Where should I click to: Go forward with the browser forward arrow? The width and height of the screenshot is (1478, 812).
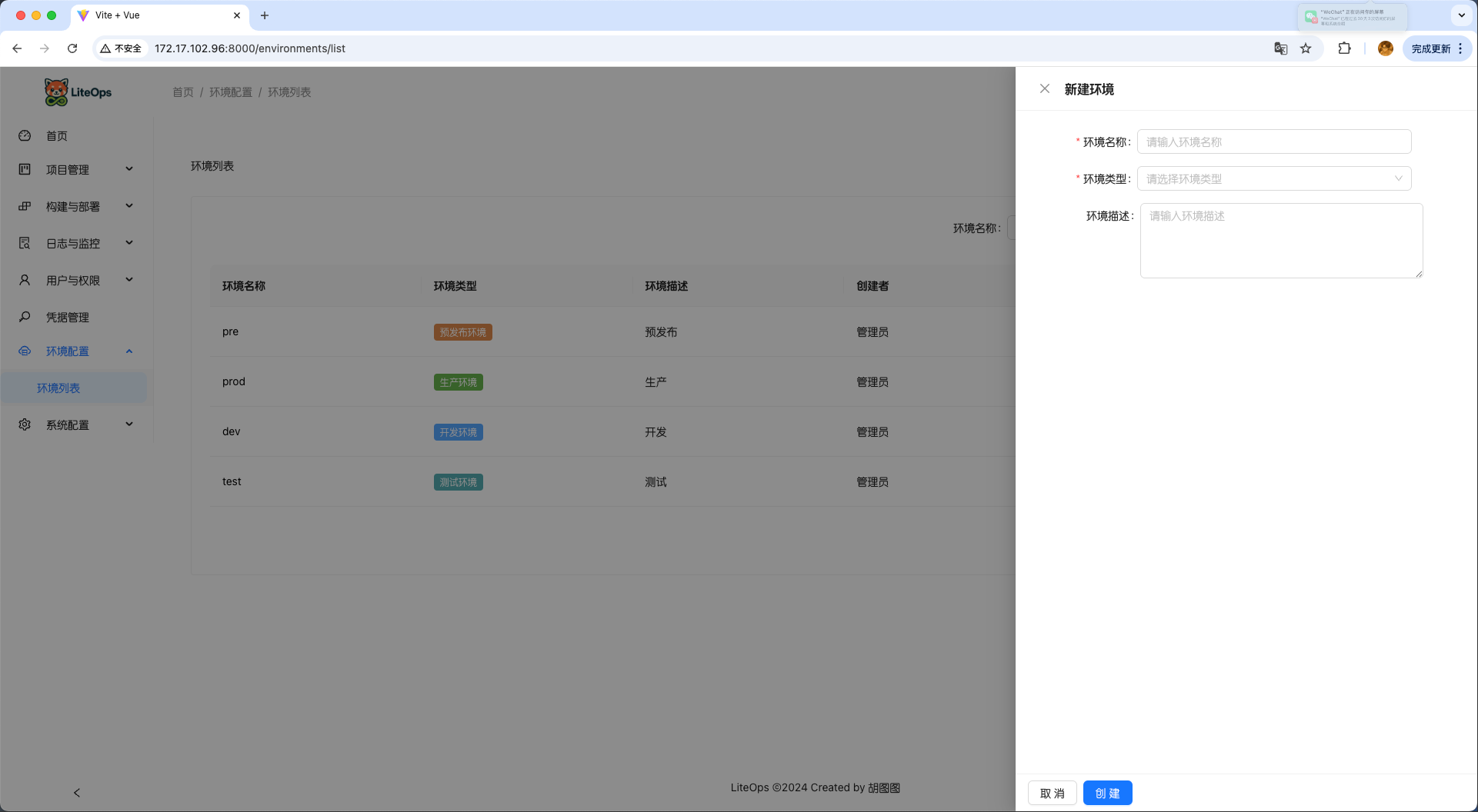pos(45,48)
